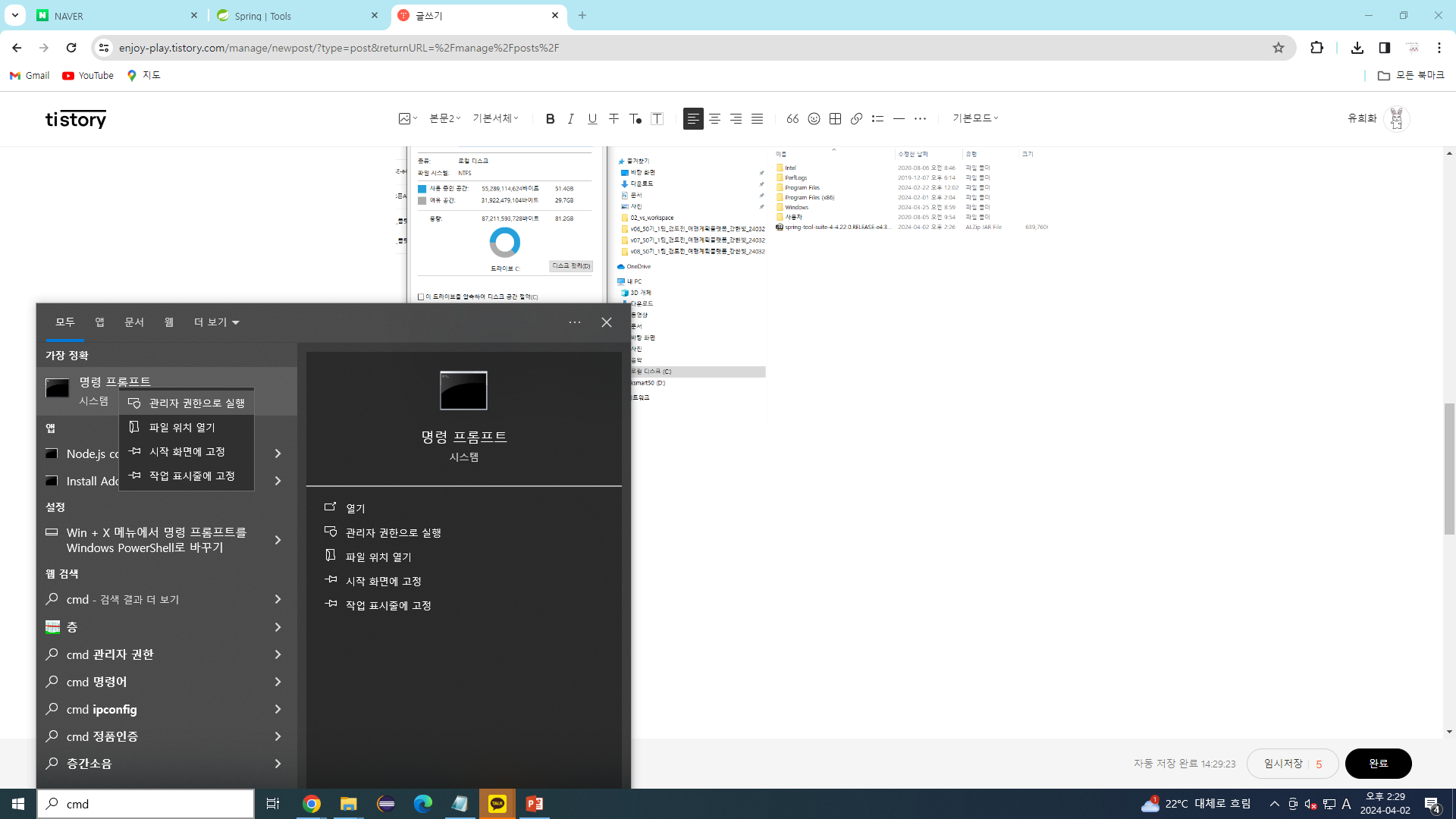Insert a table using grid icon
The height and width of the screenshot is (819, 1456).
(x=835, y=119)
